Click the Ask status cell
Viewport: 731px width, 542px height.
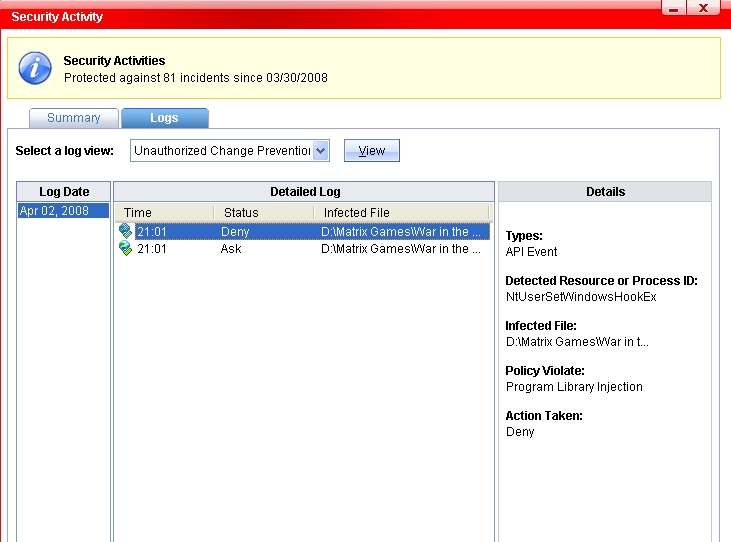(x=231, y=249)
